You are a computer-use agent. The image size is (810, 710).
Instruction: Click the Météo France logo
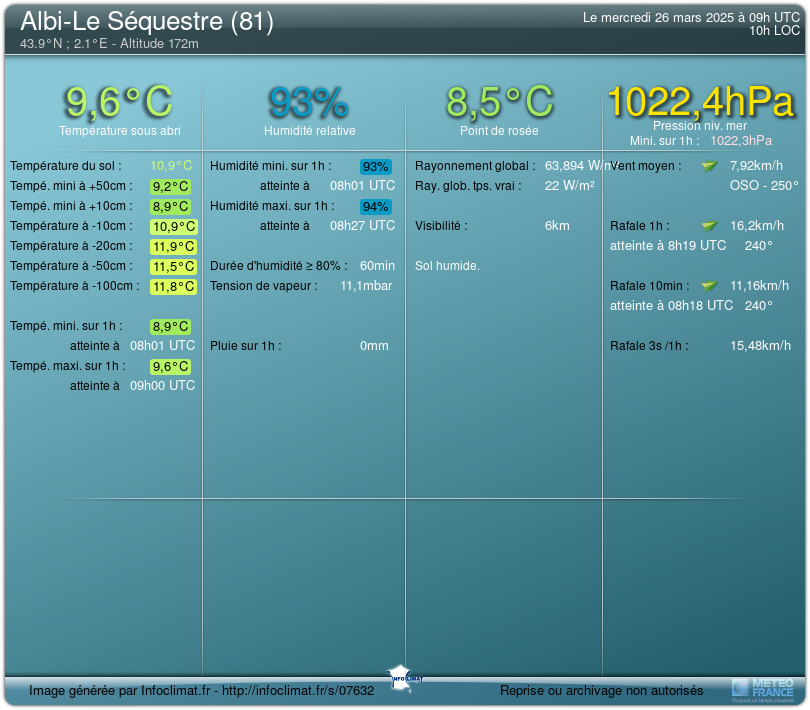(x=763, y=688)
